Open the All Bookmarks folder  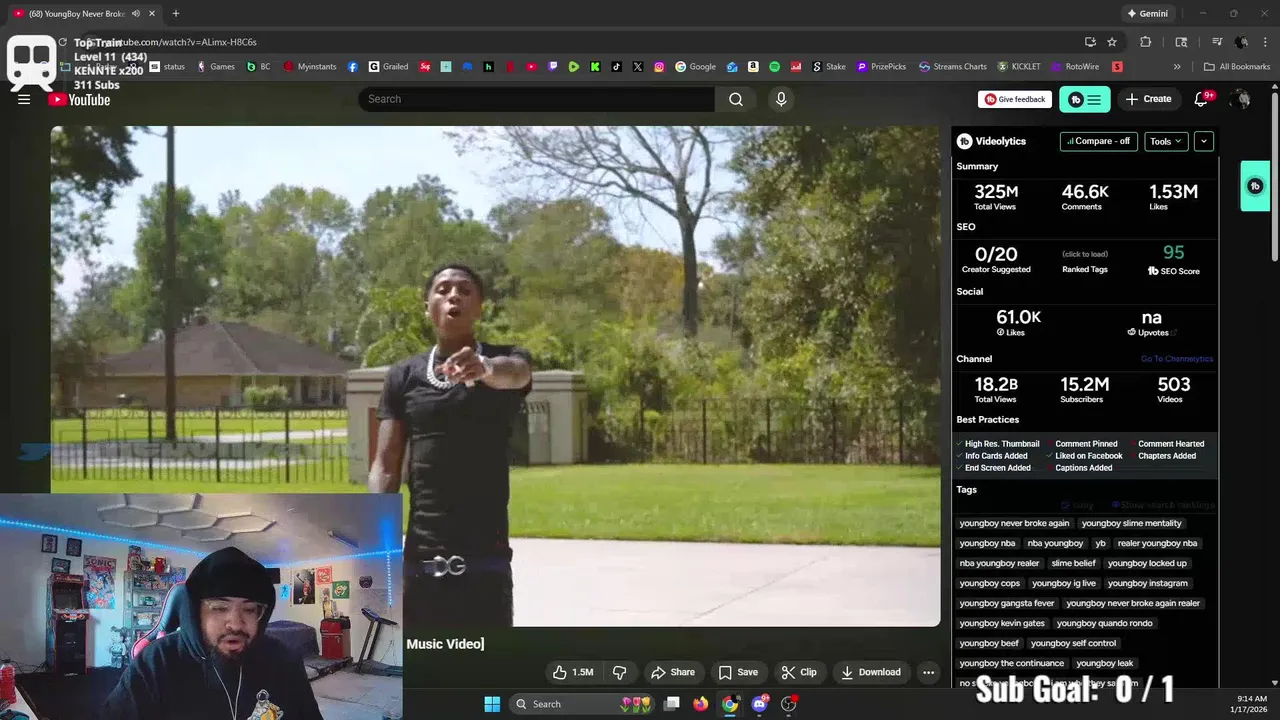coord(1237,67)
